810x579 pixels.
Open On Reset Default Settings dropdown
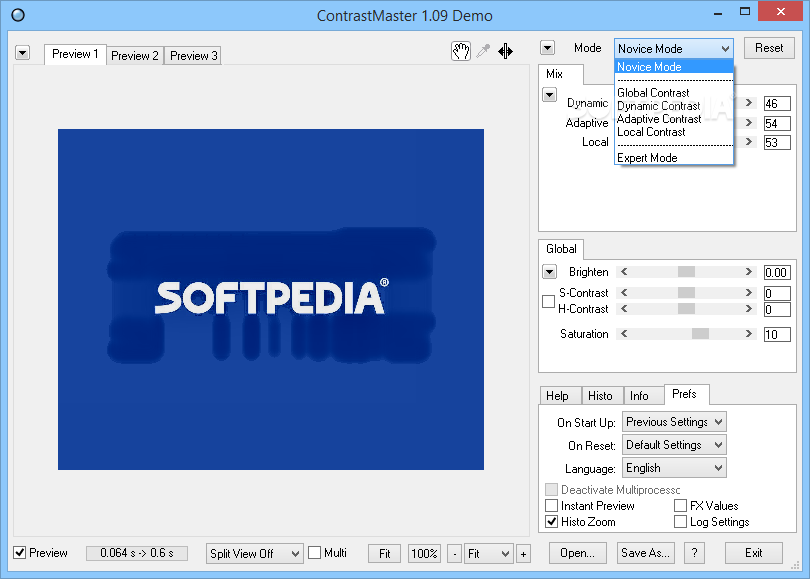(674, 445)
